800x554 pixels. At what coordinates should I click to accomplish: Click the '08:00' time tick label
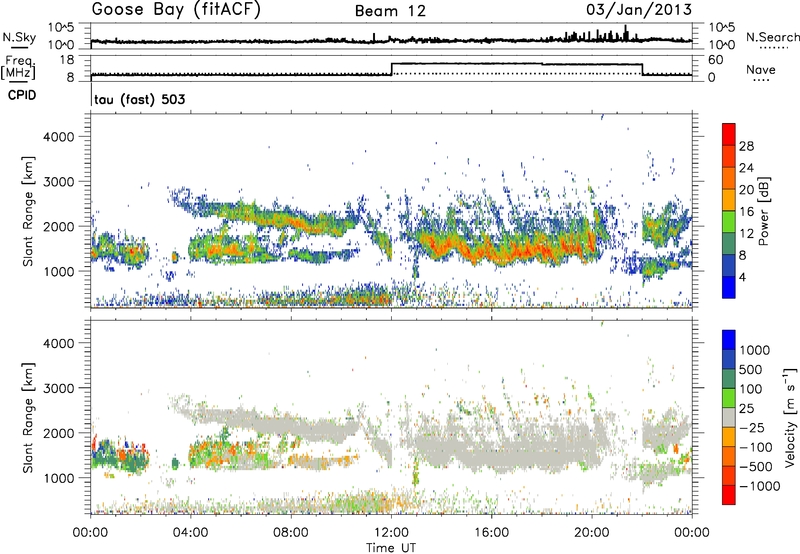click(291, 533)
